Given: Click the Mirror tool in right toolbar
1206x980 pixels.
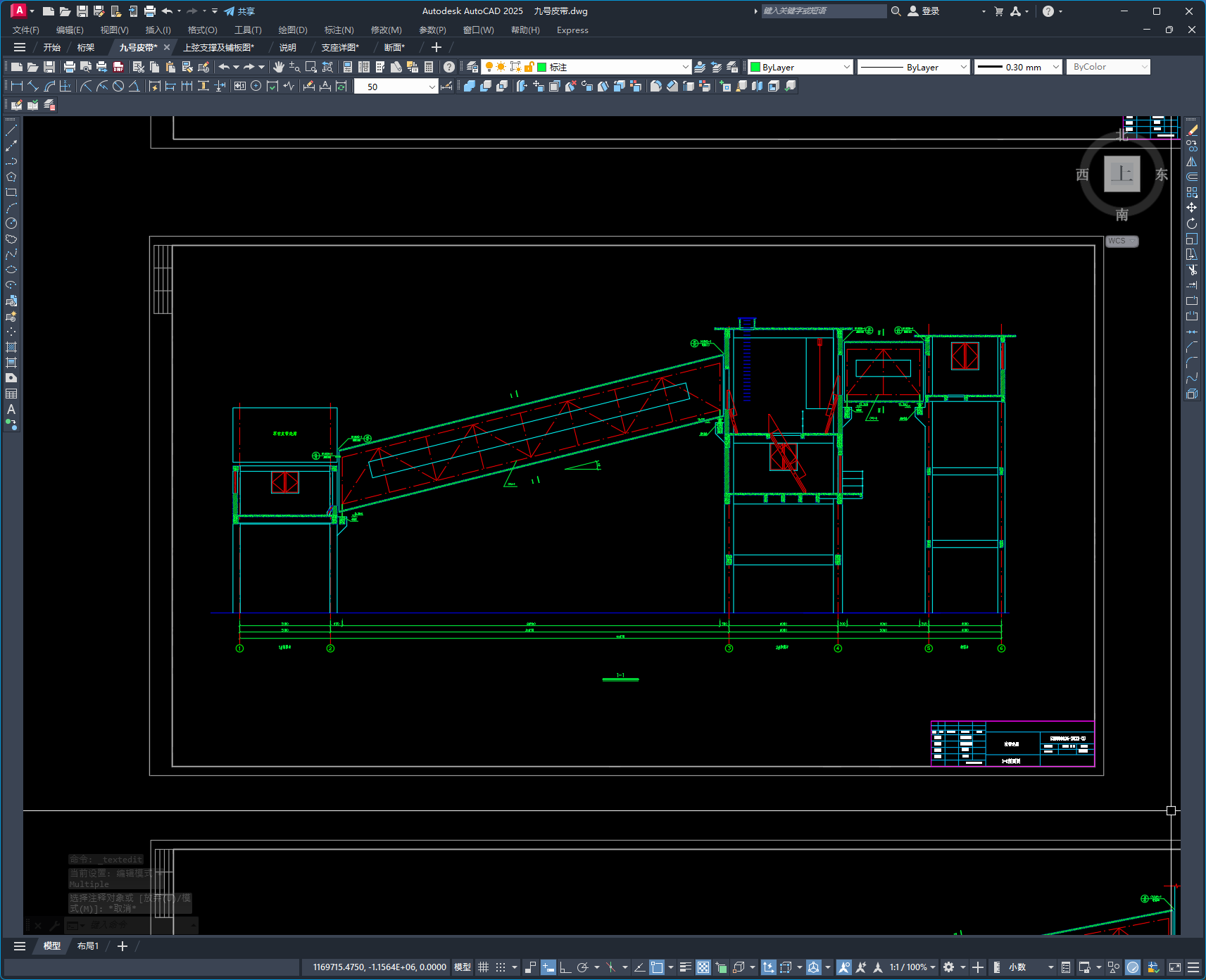Looking at the screenshot, I should (1192, 161).
